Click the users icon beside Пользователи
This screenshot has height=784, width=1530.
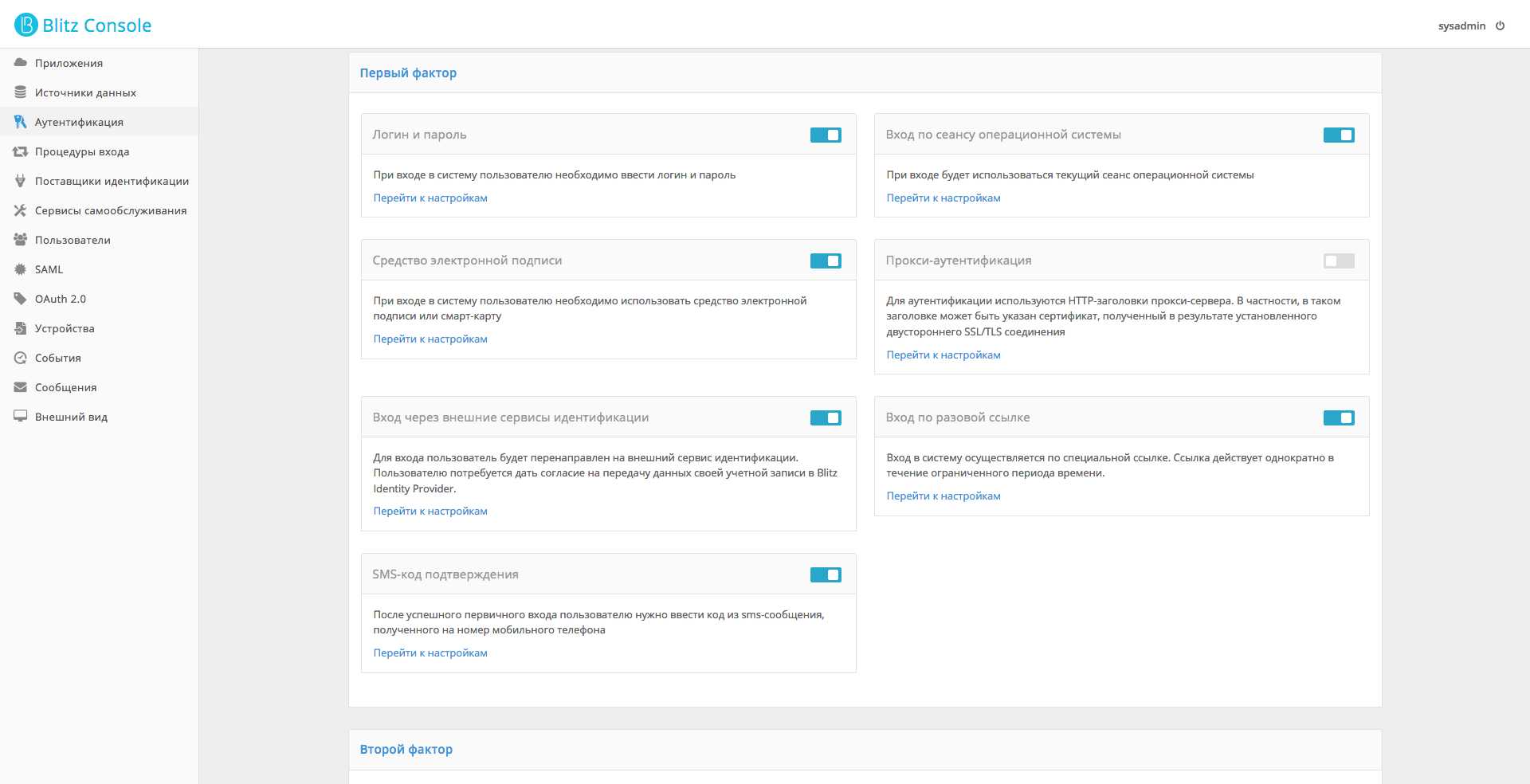[21, 240]
